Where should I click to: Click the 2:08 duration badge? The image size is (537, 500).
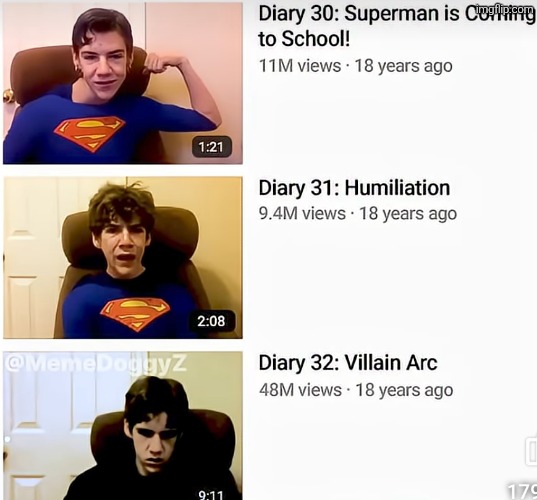click(x=212, y=321)
